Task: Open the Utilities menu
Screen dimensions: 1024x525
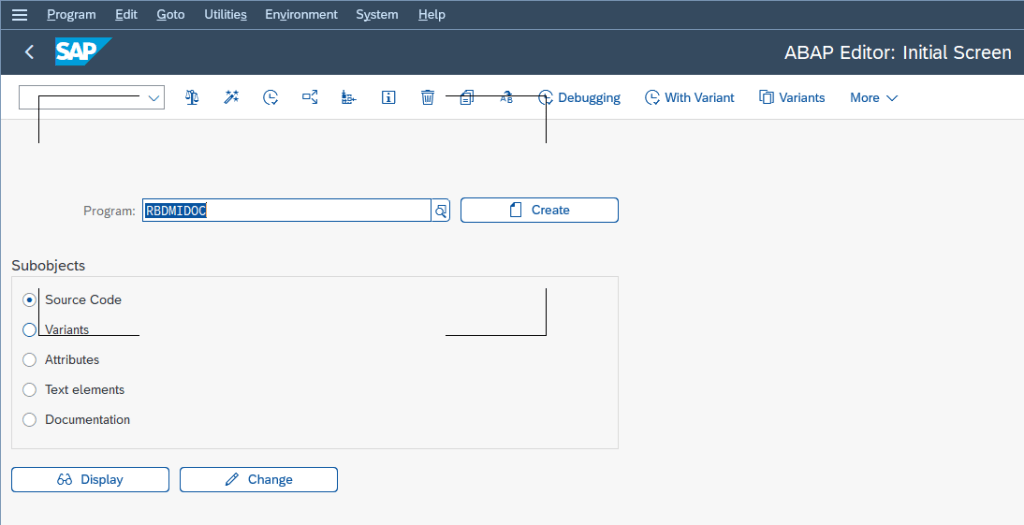Action: (225, 15)
